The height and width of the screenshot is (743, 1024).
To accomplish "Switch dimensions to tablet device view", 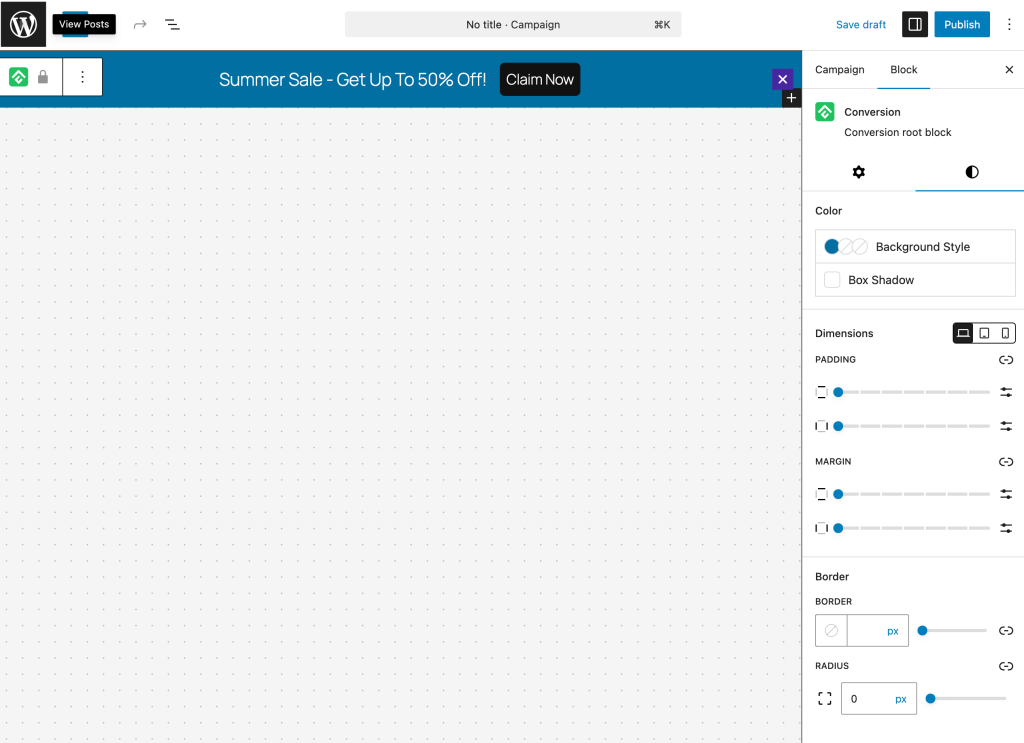I will point(984,333).
